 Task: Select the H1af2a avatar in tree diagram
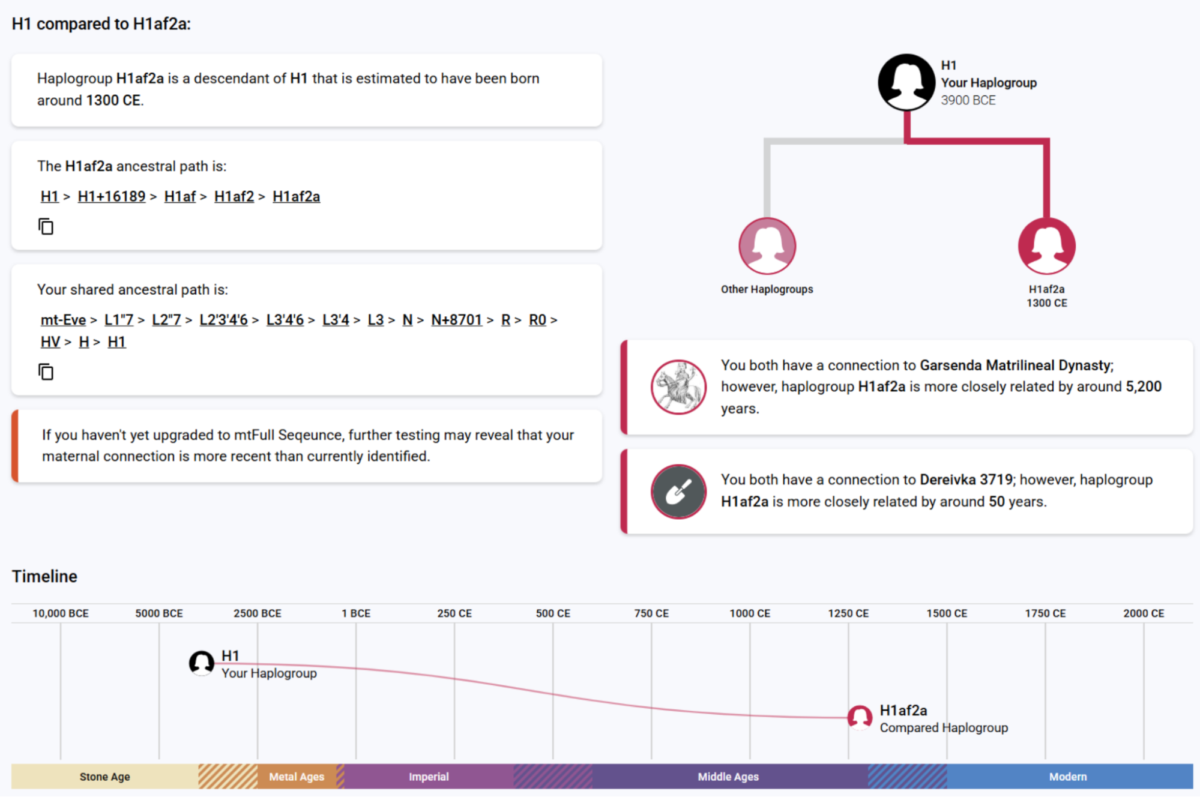pyautogui.click(x=1046, y=246)
